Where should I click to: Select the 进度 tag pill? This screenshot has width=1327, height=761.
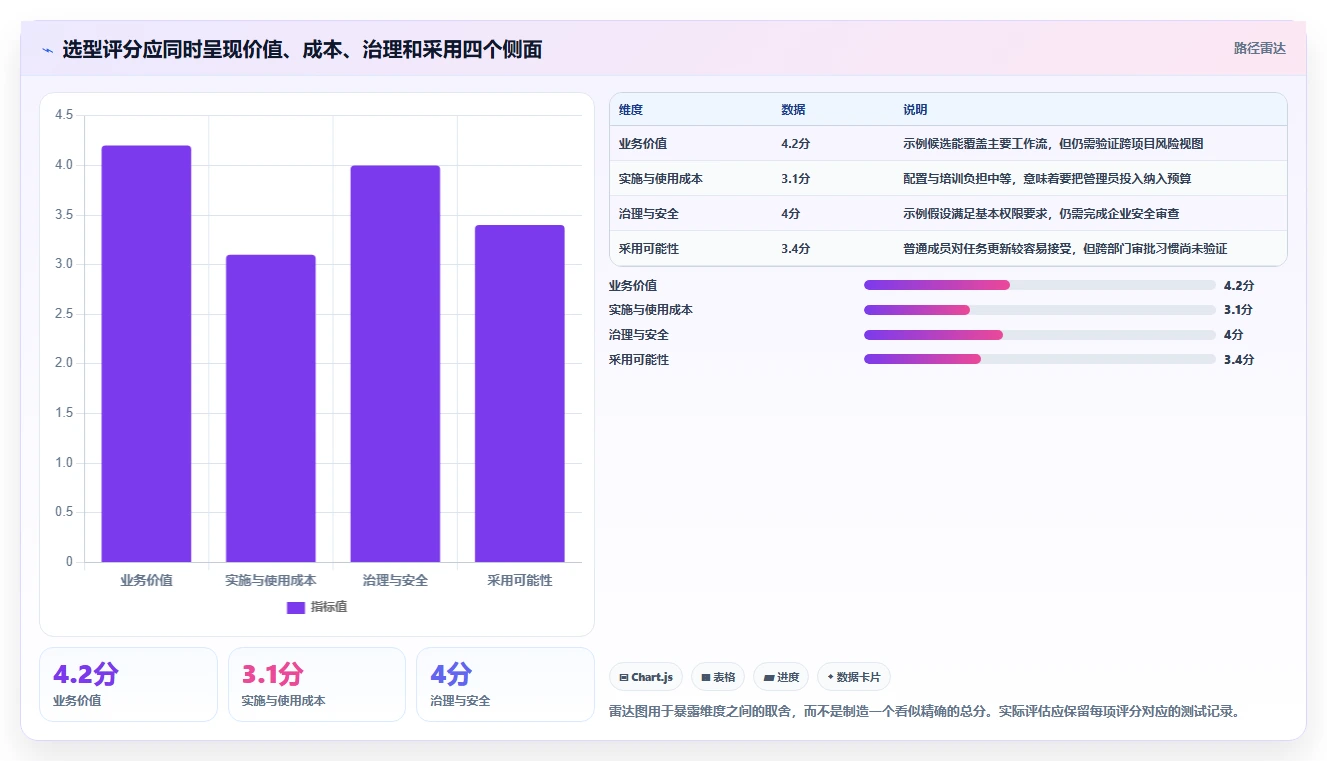781,677
